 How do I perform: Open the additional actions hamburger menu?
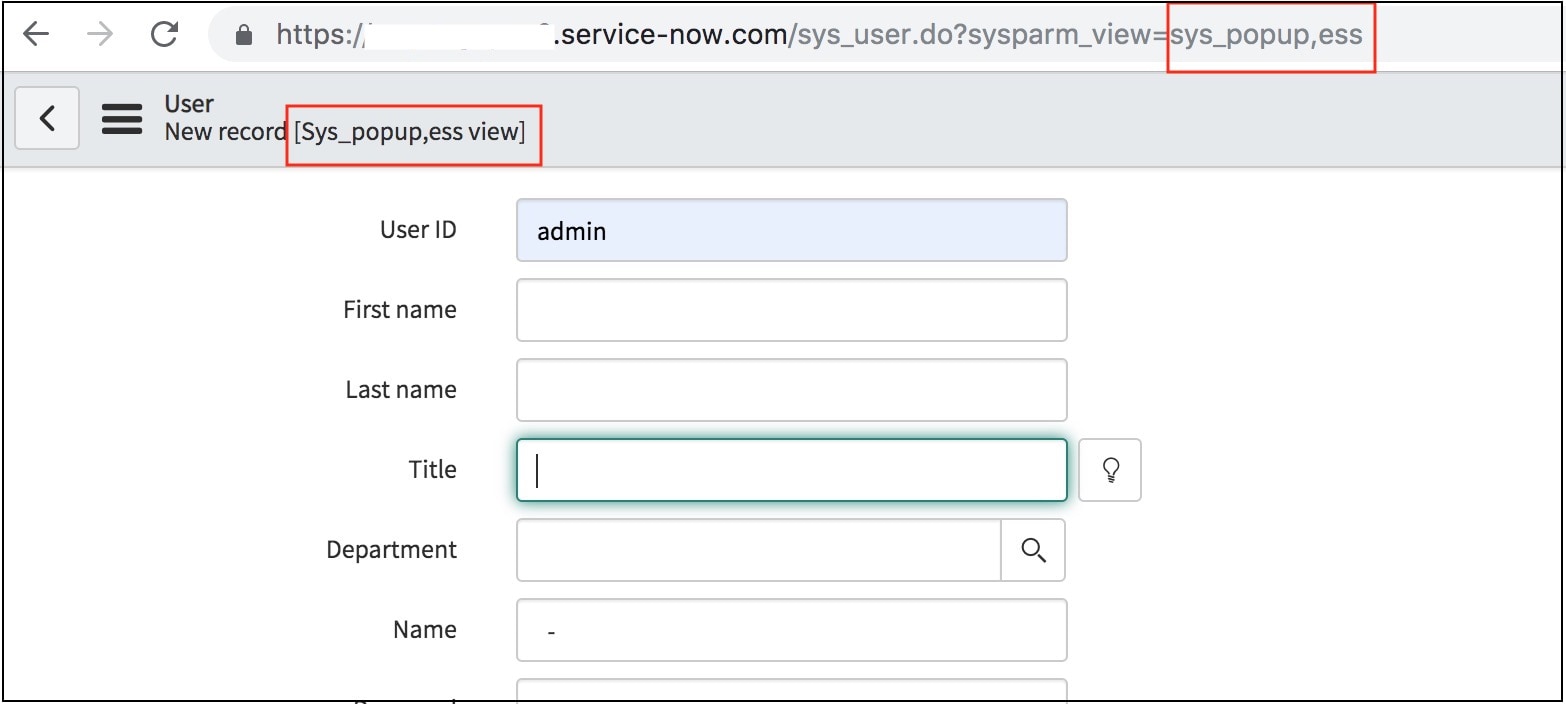pos(121,118)
